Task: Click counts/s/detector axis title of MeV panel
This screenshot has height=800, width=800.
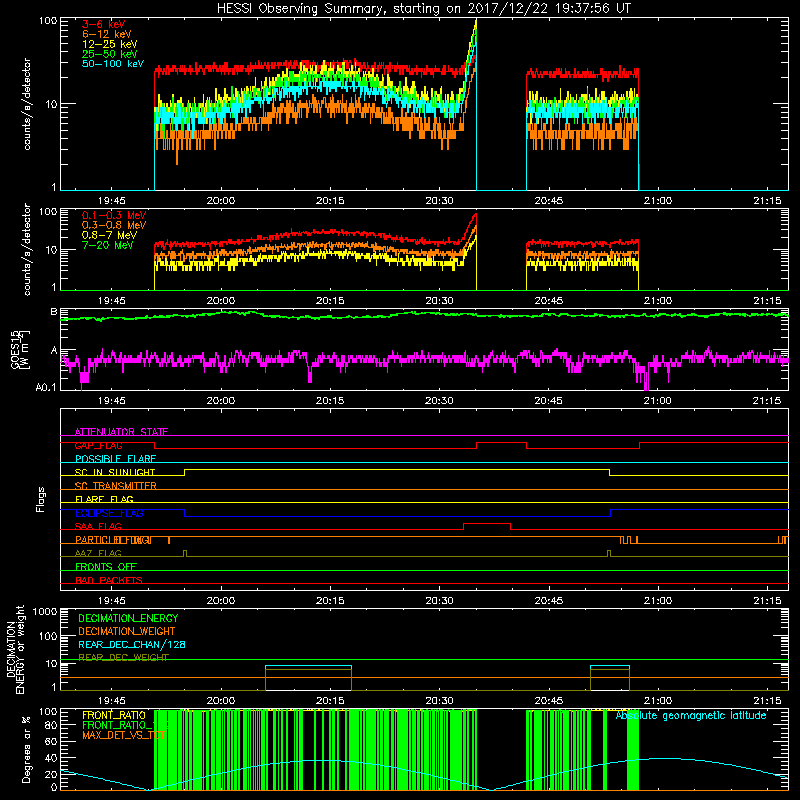Action: click(x=27, y=250)
